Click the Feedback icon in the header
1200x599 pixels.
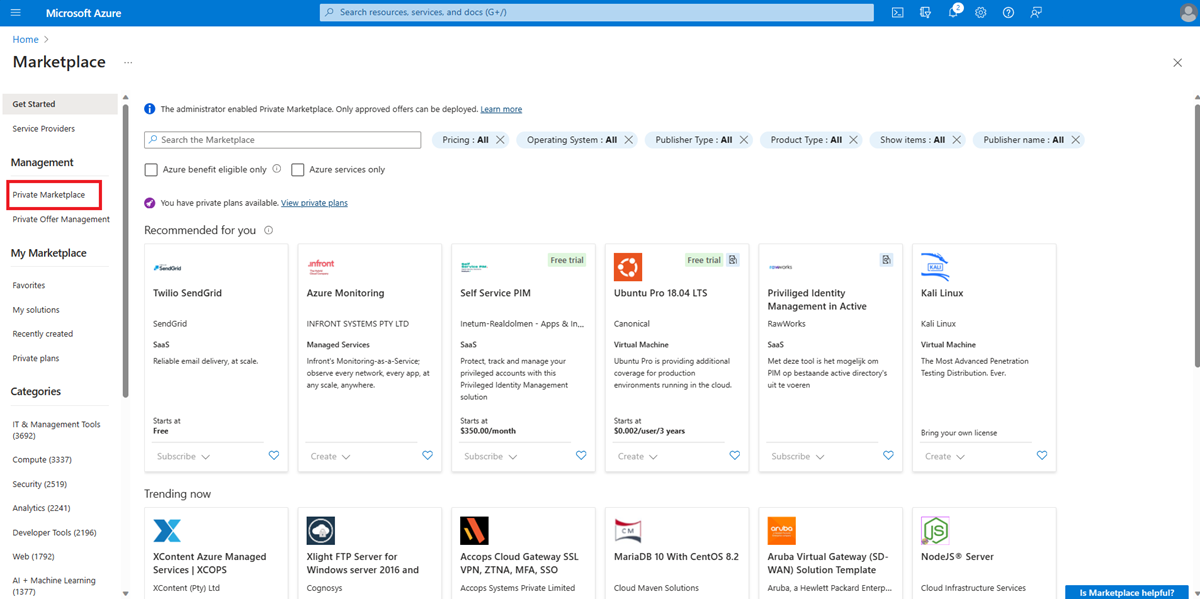[x=1036, y=12]
